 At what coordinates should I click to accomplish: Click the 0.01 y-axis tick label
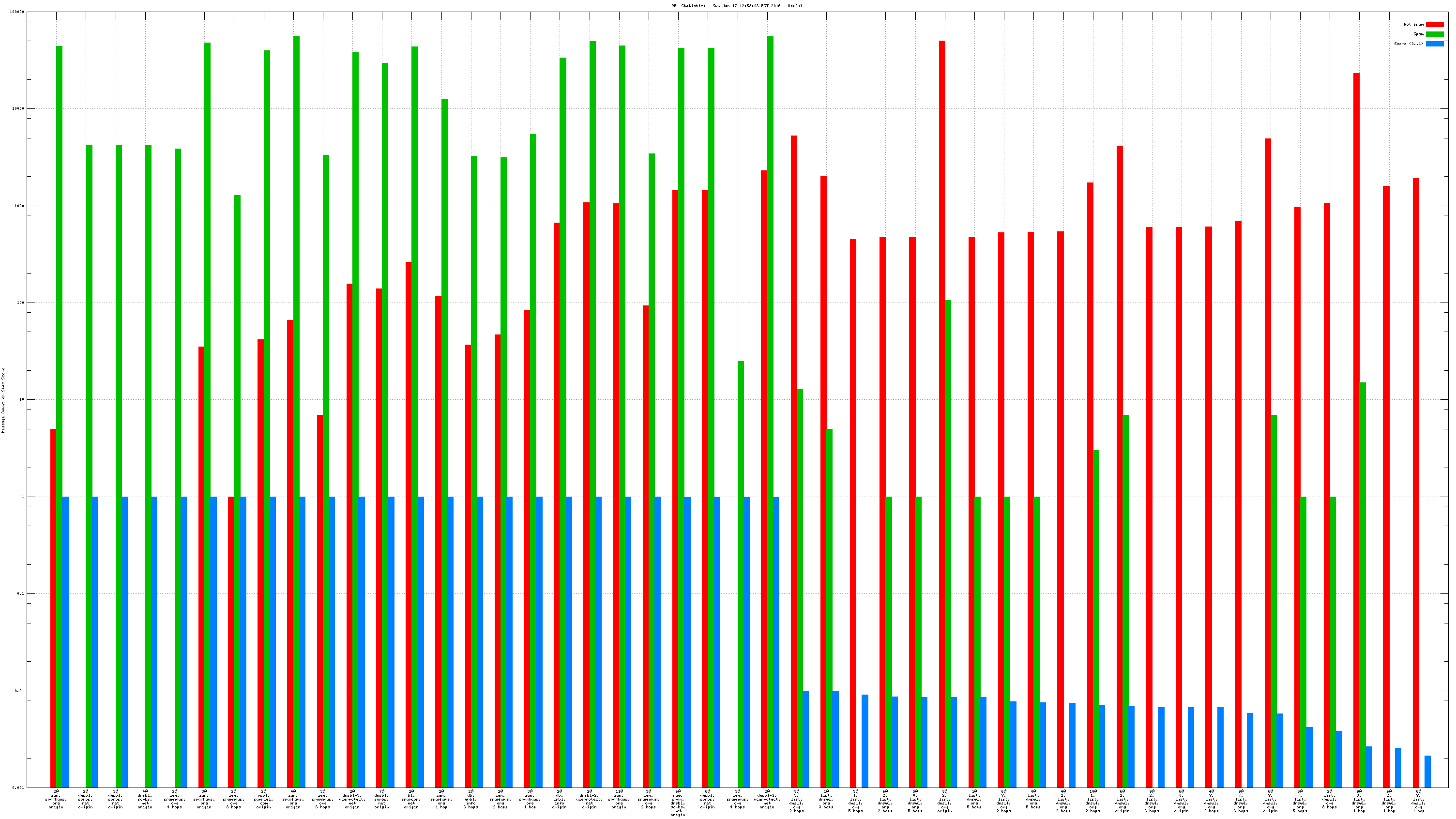click(x=19, y=691)
